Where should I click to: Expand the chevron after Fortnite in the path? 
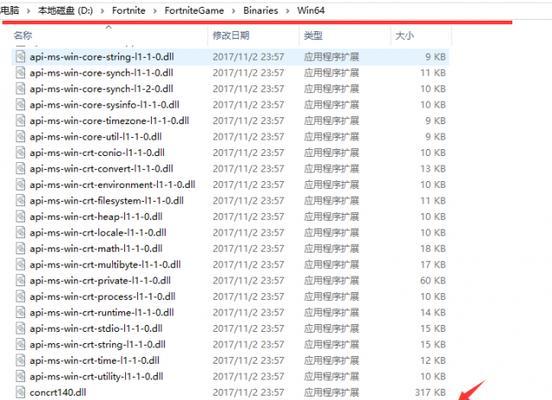pos(155,11)
